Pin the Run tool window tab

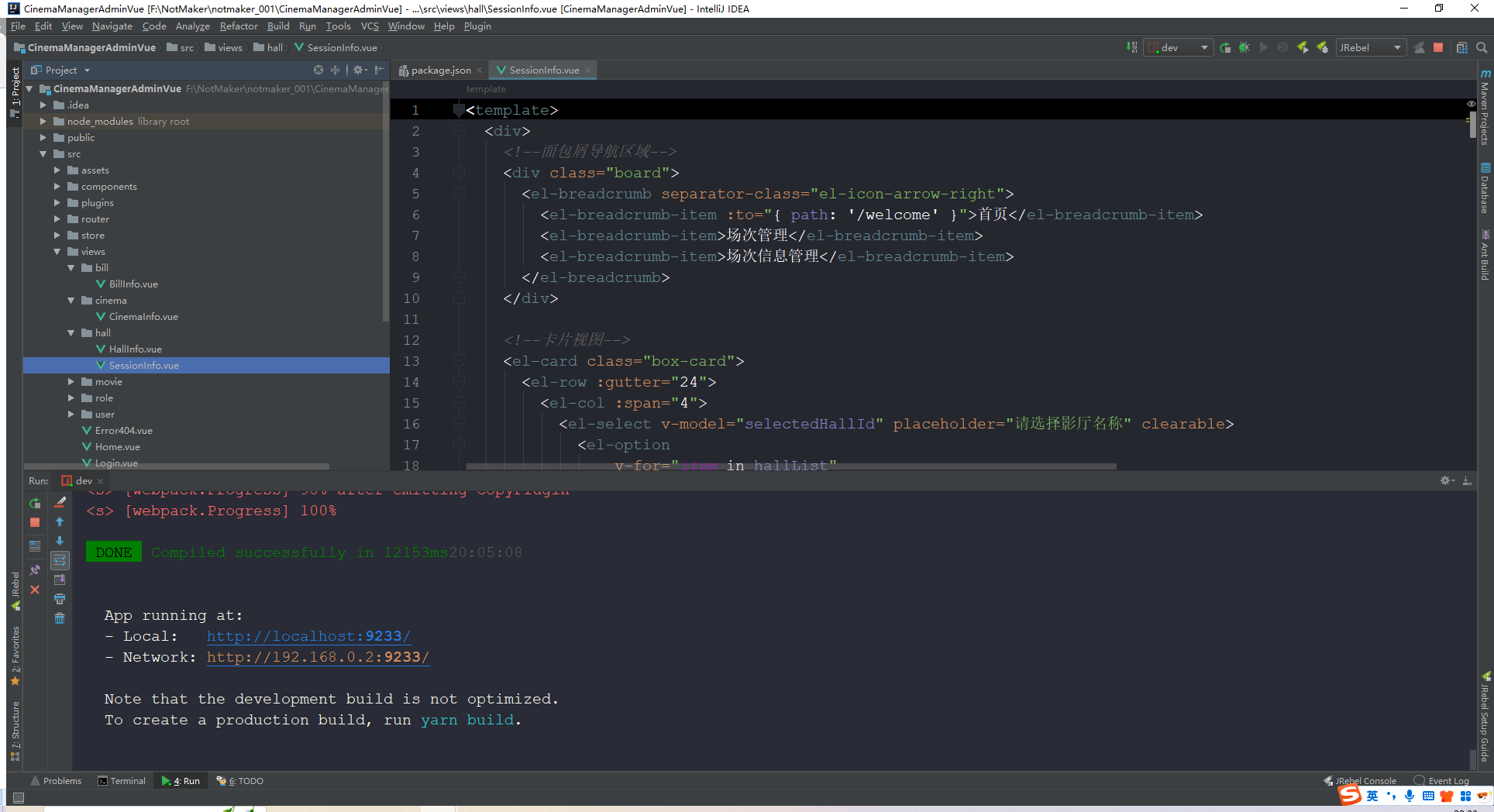pyautogui.click(x=35, y=569)
